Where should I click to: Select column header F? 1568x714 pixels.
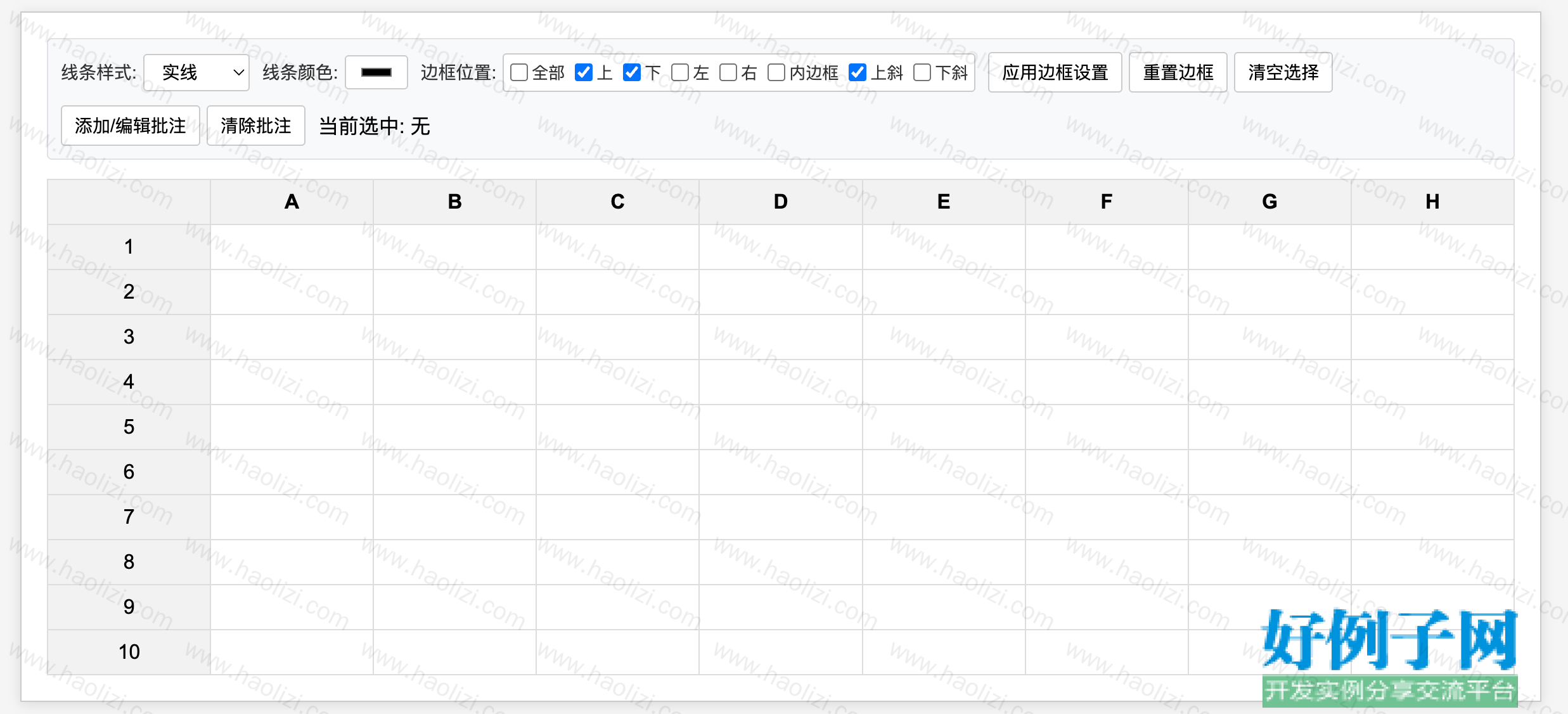coord(1107,202)
